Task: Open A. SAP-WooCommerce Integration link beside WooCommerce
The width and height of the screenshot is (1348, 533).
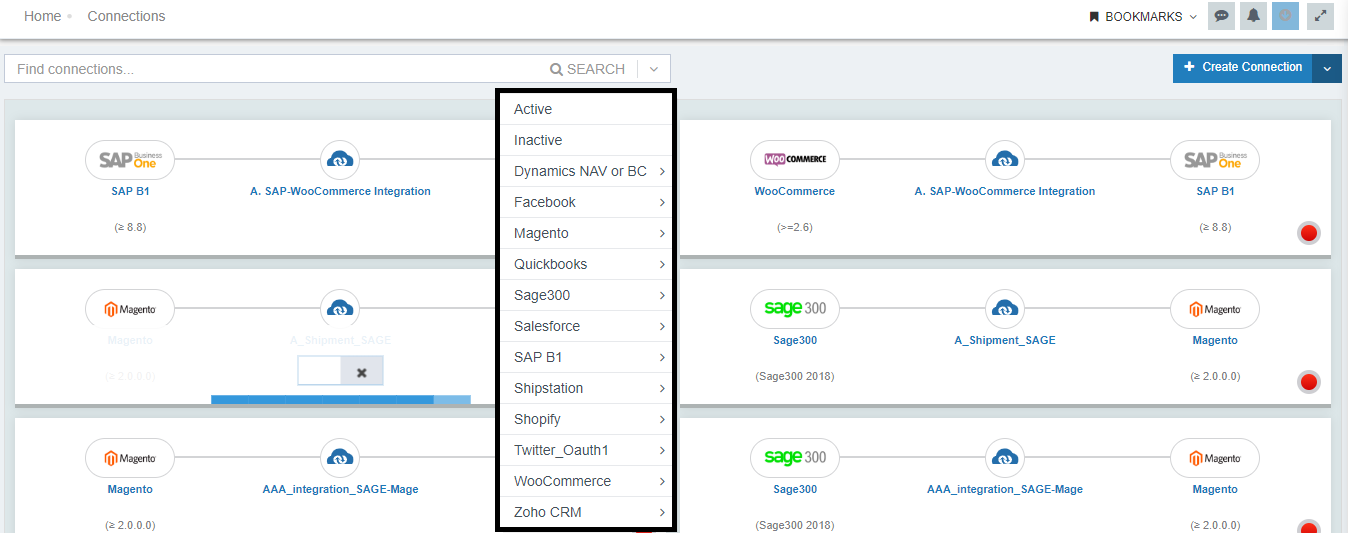Action: point(1005,191)
